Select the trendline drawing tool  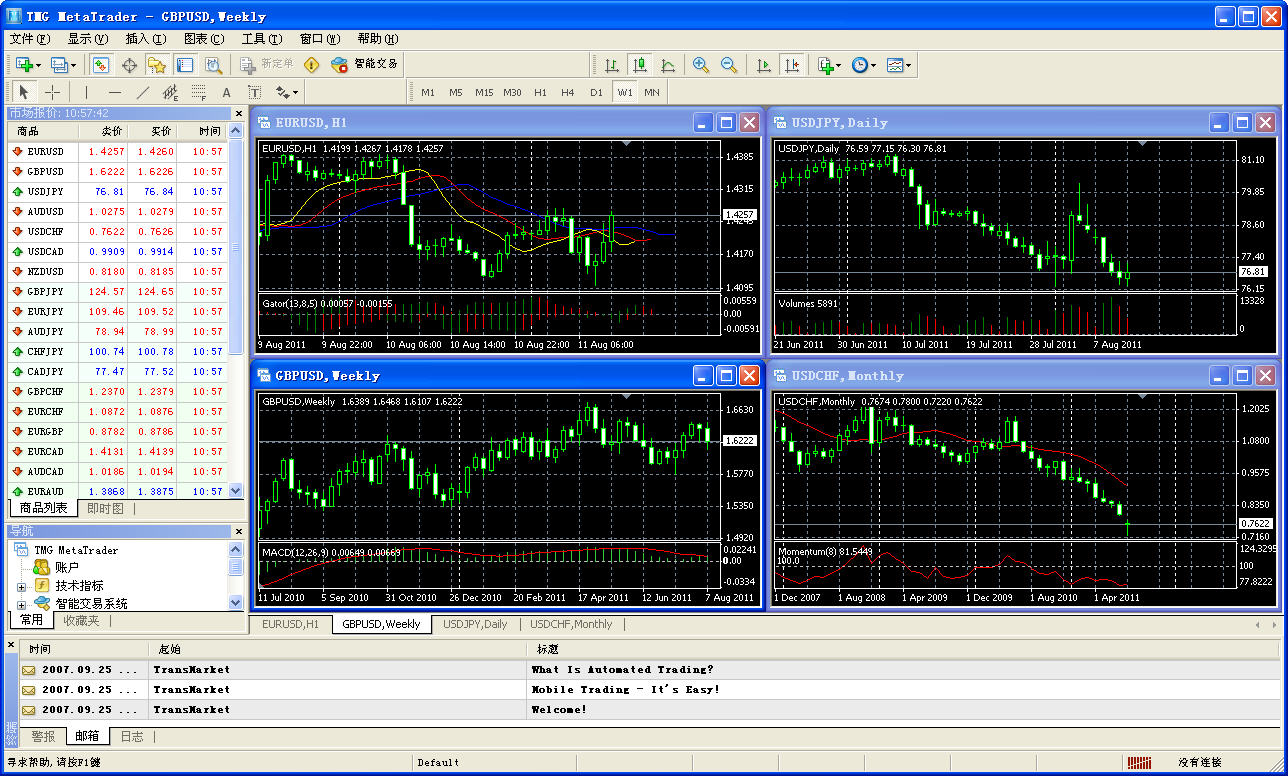tap(143, 92)
